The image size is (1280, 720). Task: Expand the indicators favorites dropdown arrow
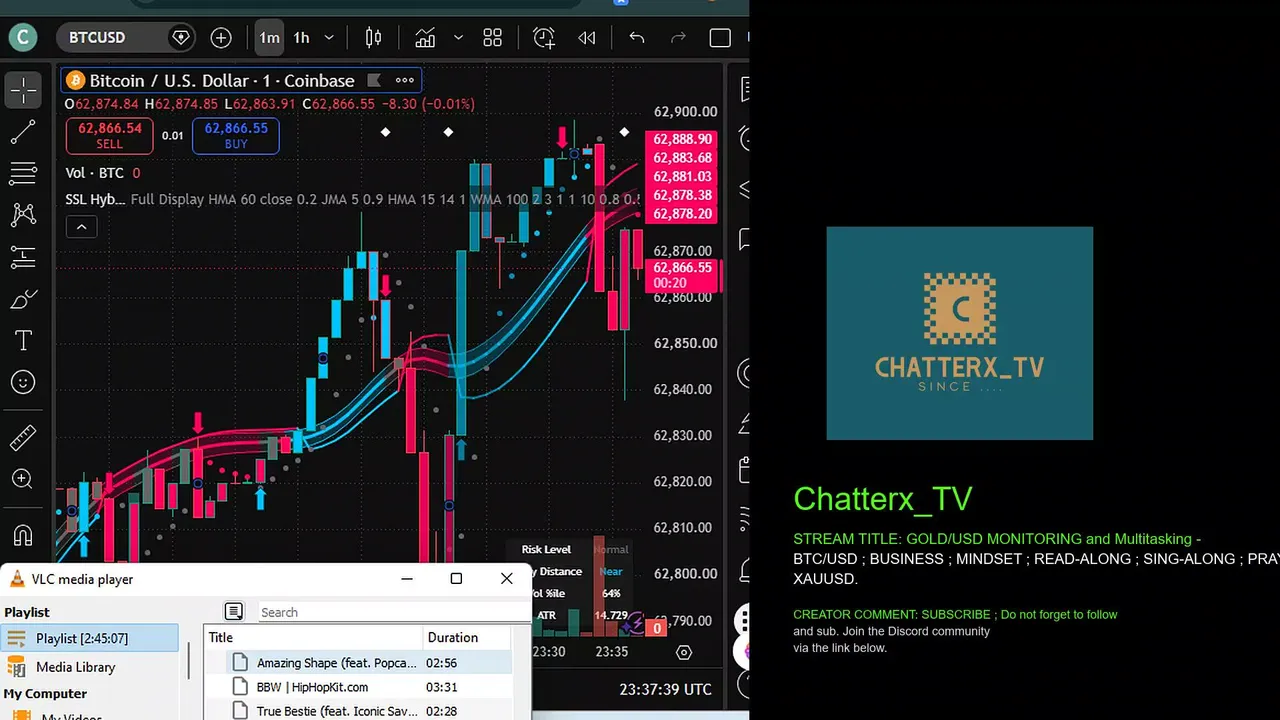pos(458,38)
